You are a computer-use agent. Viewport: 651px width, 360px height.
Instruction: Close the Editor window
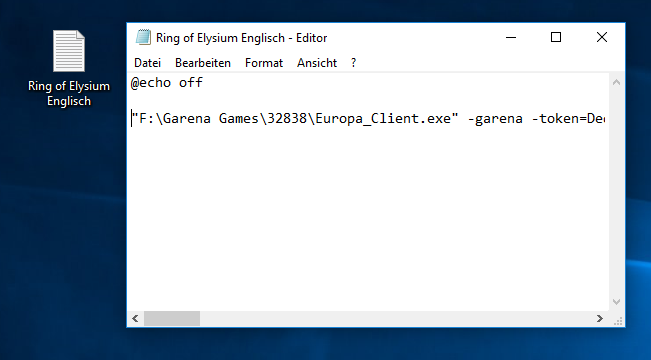602,37
